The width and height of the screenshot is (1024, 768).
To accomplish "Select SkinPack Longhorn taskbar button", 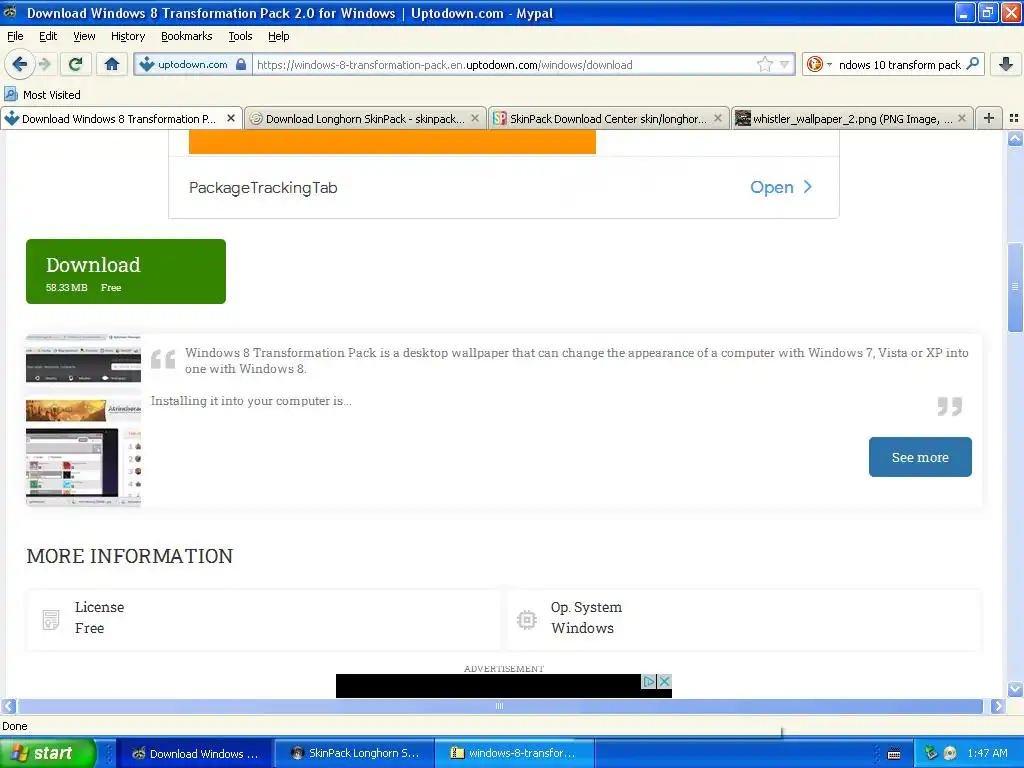I will tap(355, 753).
